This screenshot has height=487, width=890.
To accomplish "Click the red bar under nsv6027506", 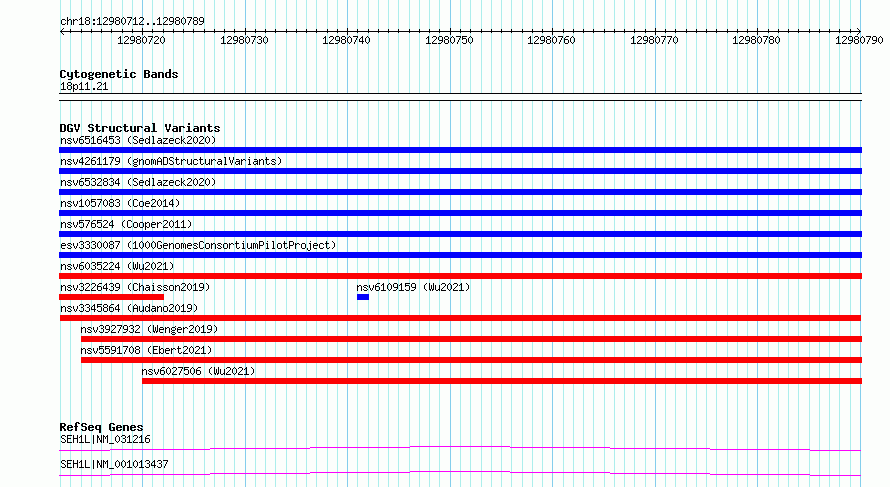I will (502, 381).
